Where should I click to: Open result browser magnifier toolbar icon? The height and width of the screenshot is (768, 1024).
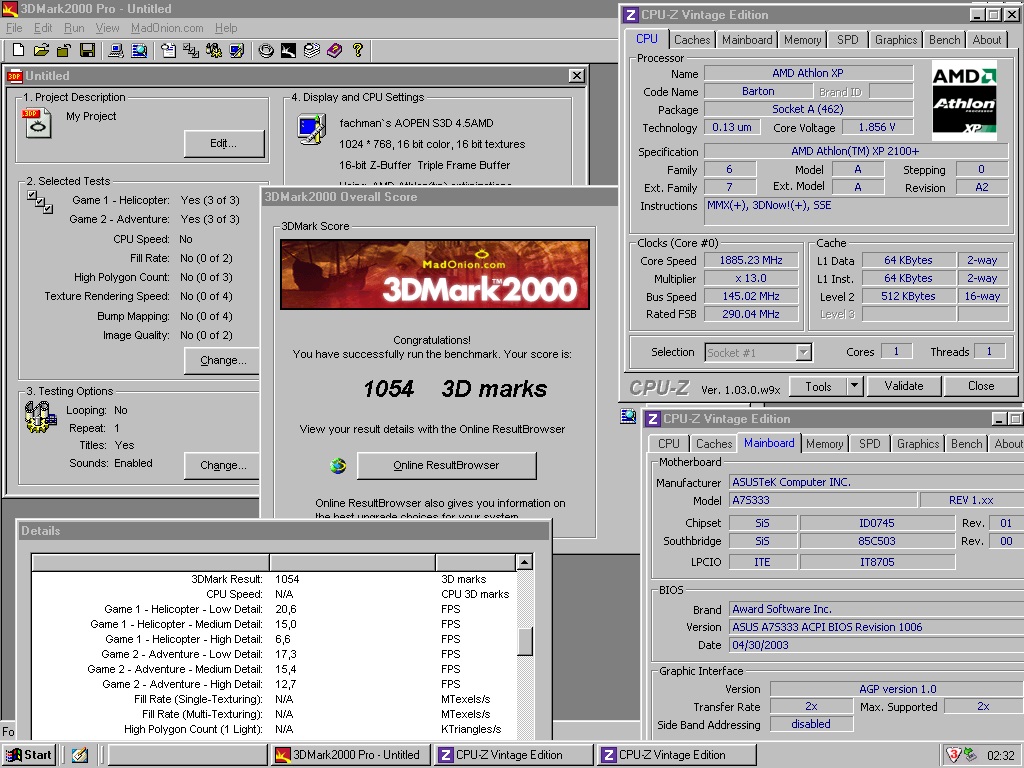pyautogui.click(x=139, y=50)
